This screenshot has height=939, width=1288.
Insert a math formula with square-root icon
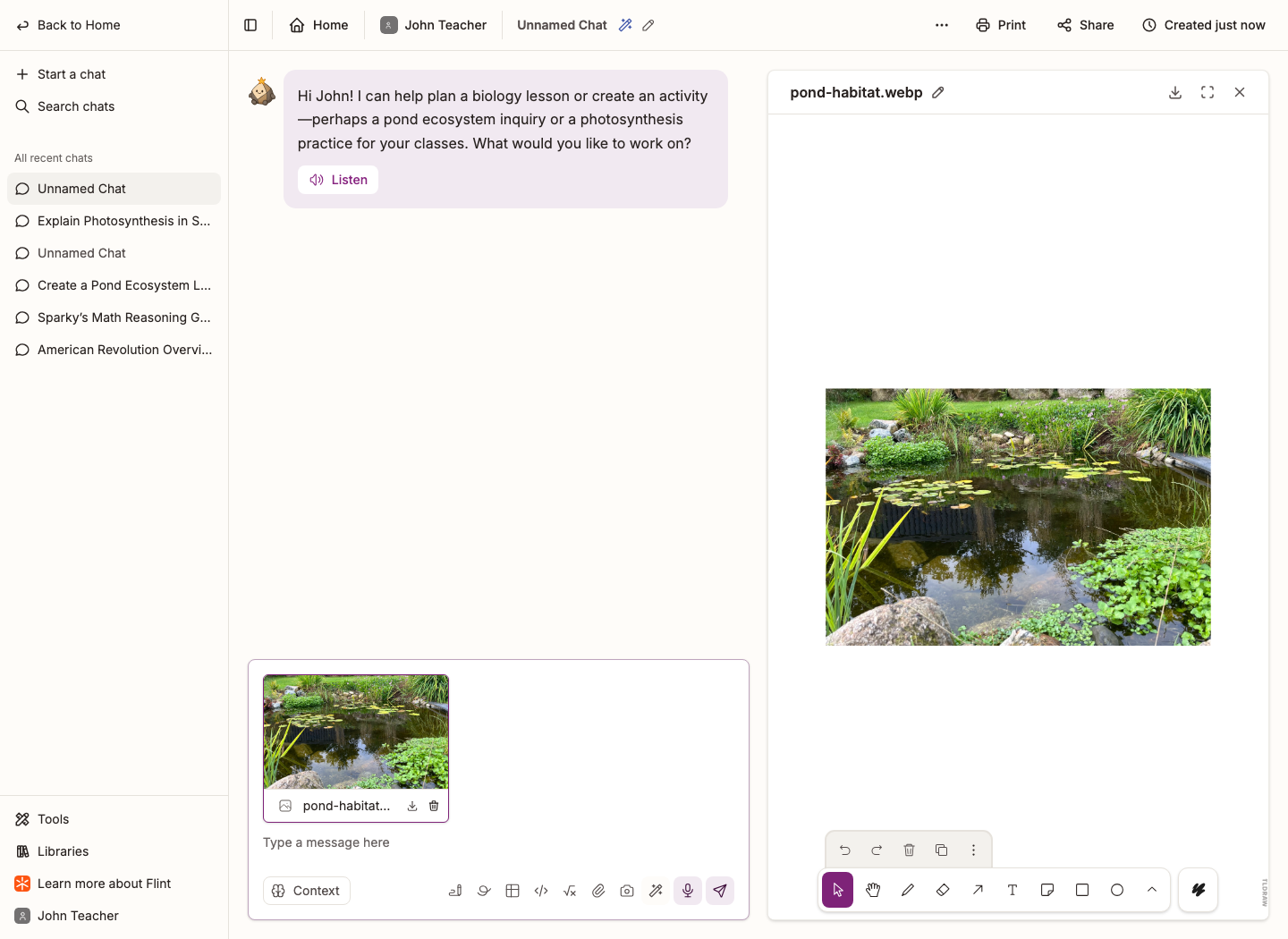(x=570, y=891)
